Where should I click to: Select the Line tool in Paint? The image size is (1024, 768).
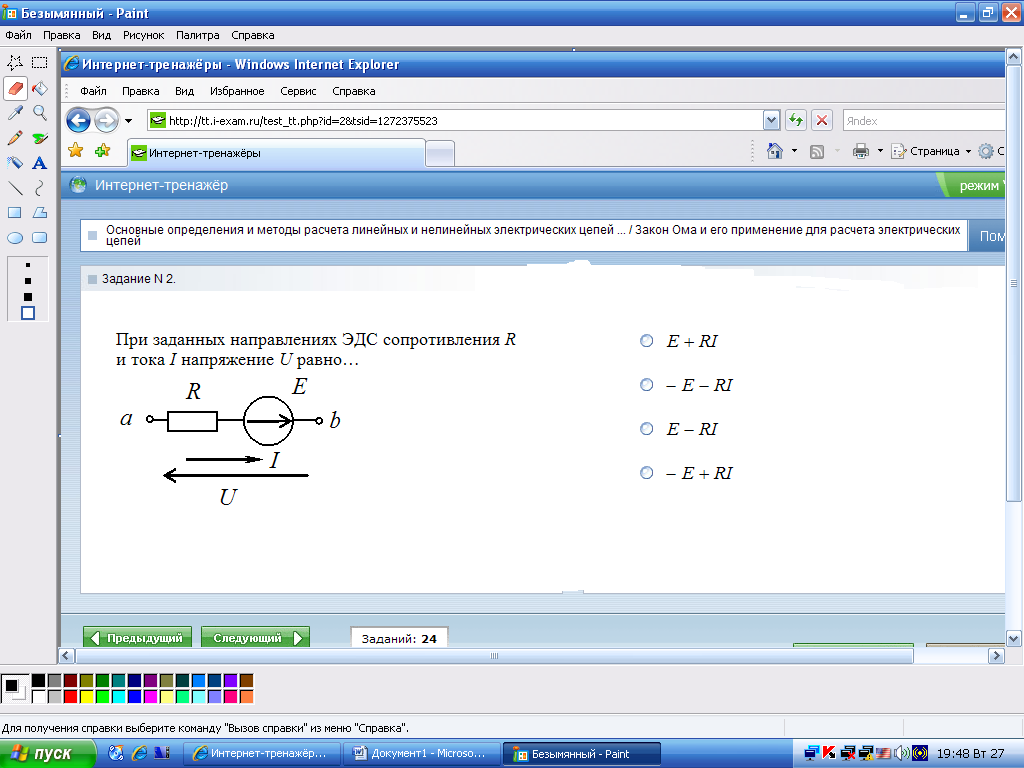click(x=15, y=188)
